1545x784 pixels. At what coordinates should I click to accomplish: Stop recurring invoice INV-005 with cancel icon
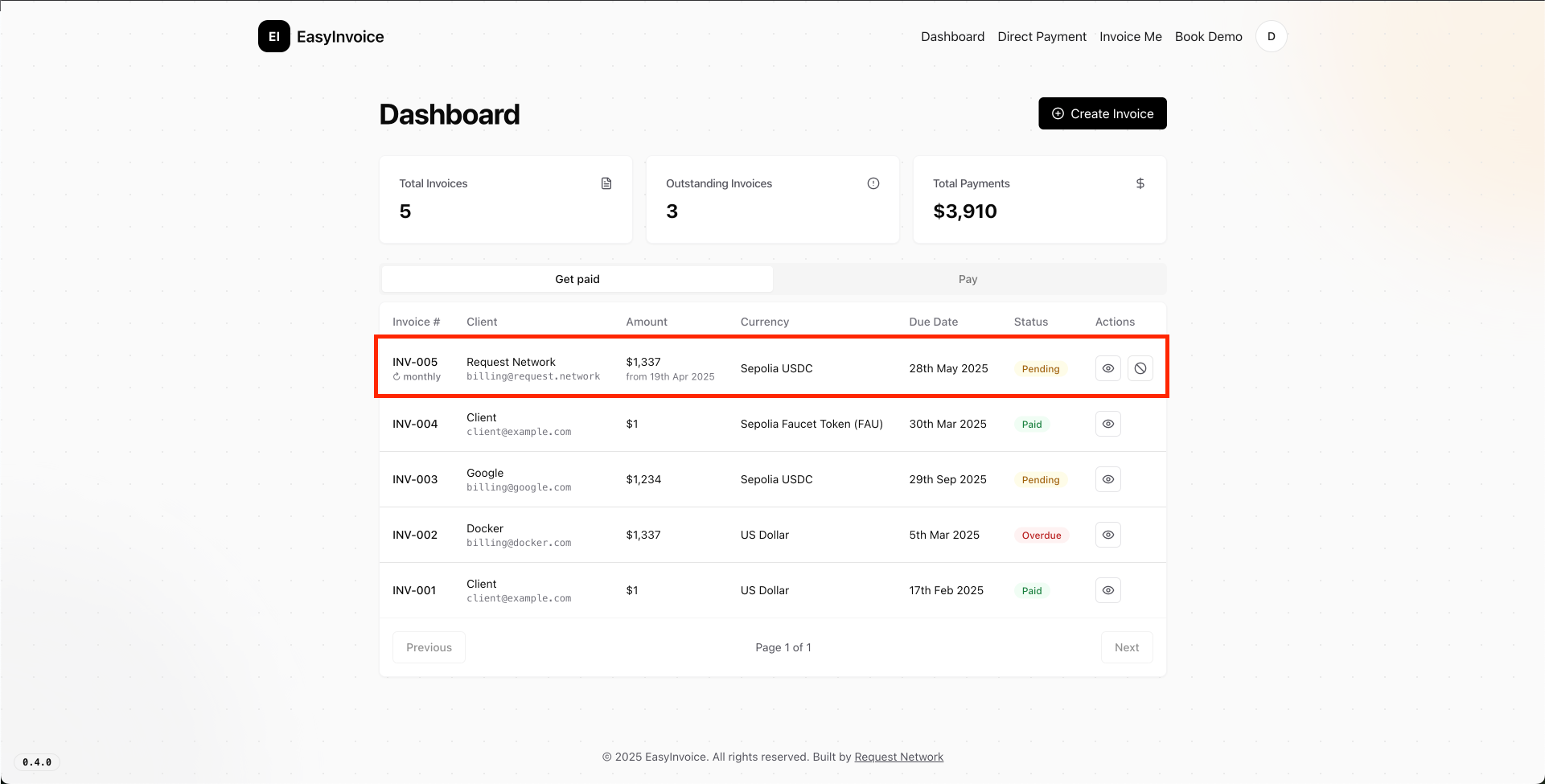click(x=1140, y=368)
